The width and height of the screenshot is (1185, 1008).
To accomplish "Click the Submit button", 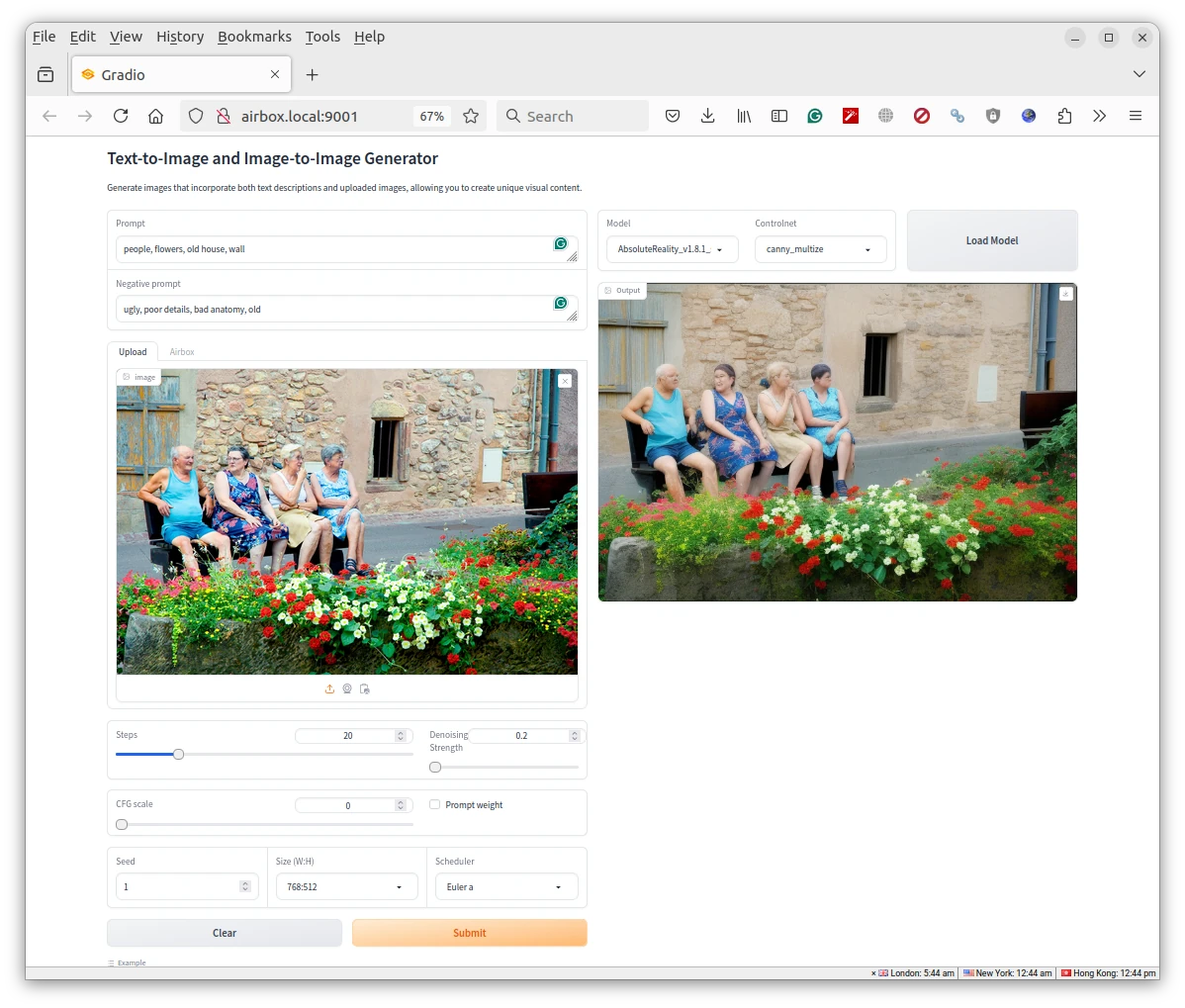I will pyautogui.click(x=469, y=933).
